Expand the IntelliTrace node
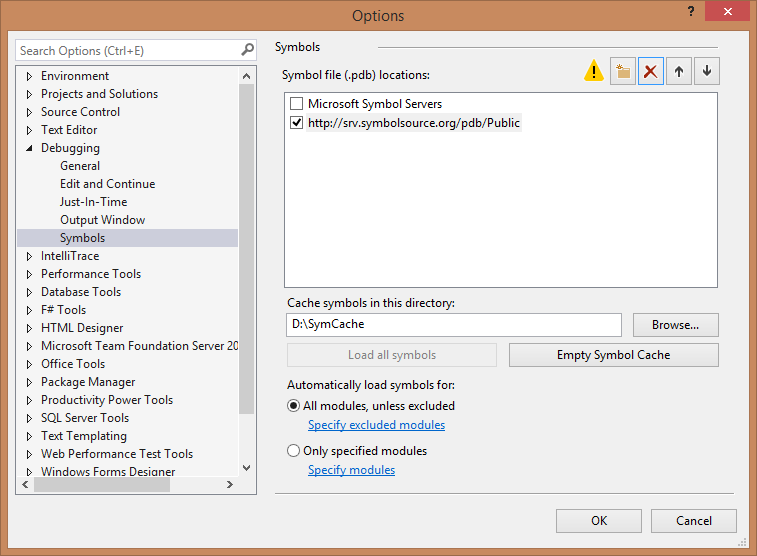 pyautogui.click(x=29, y=256)
